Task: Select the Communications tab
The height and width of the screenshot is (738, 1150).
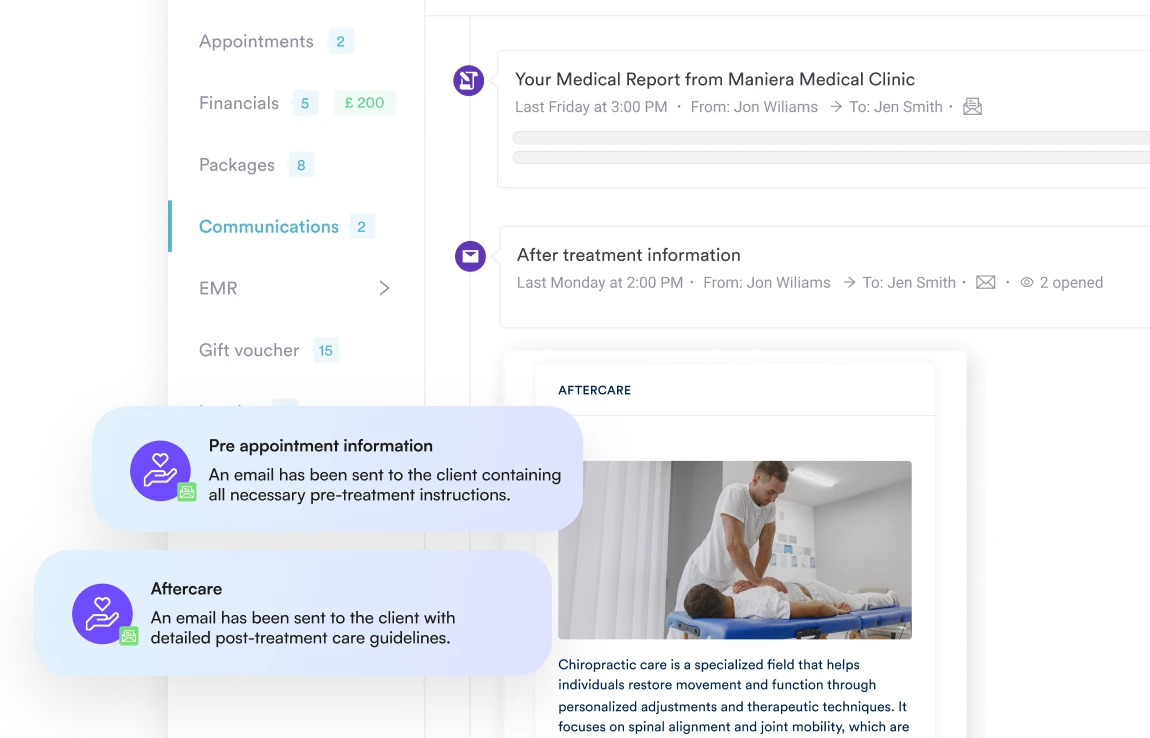Action: (269, 227)
